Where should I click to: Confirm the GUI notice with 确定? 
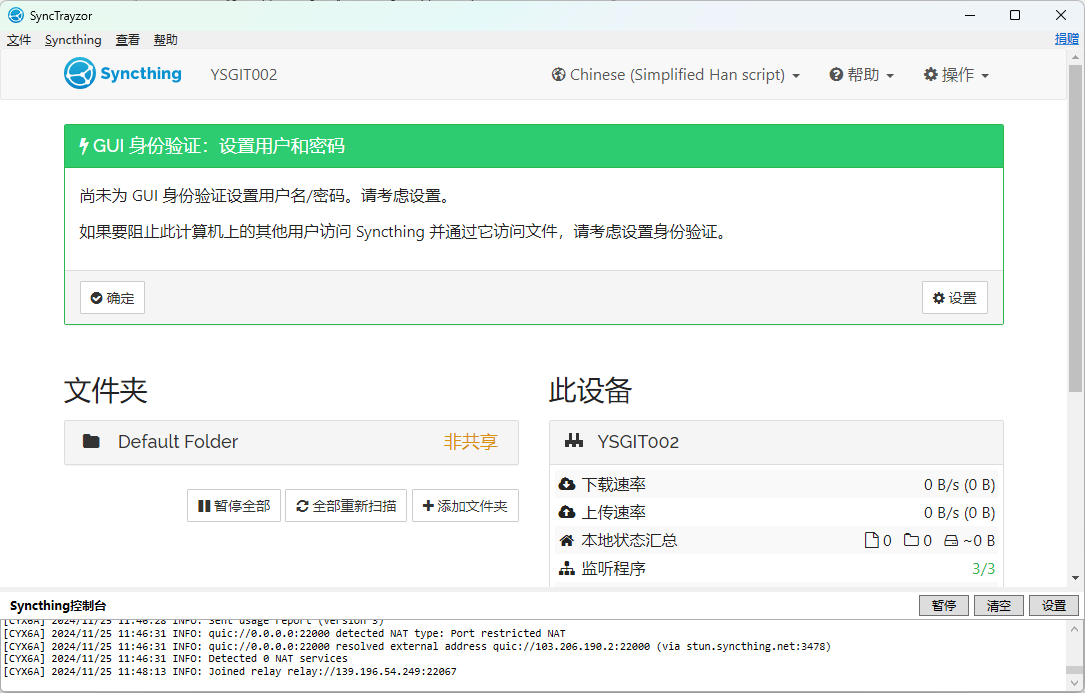pos(112,298)
